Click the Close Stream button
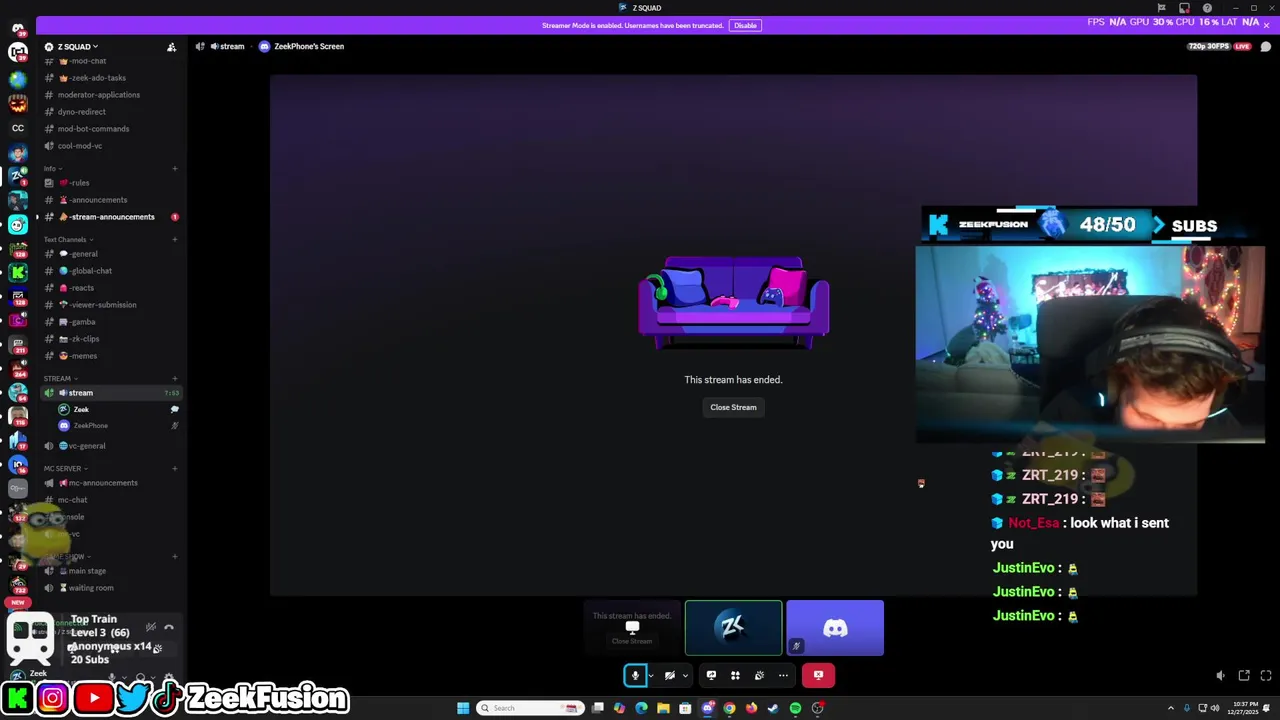Image resolution: width=1280 pixels, height=720 pixels. tap(733, 407)
